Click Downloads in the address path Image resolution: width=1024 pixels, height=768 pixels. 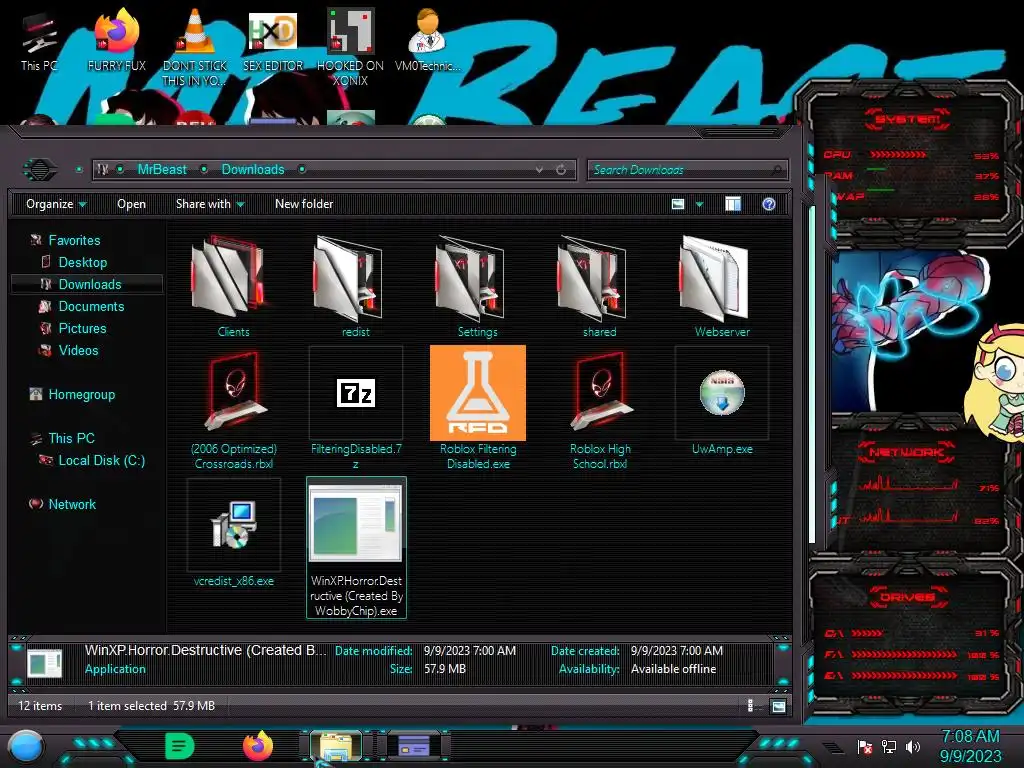253,170
